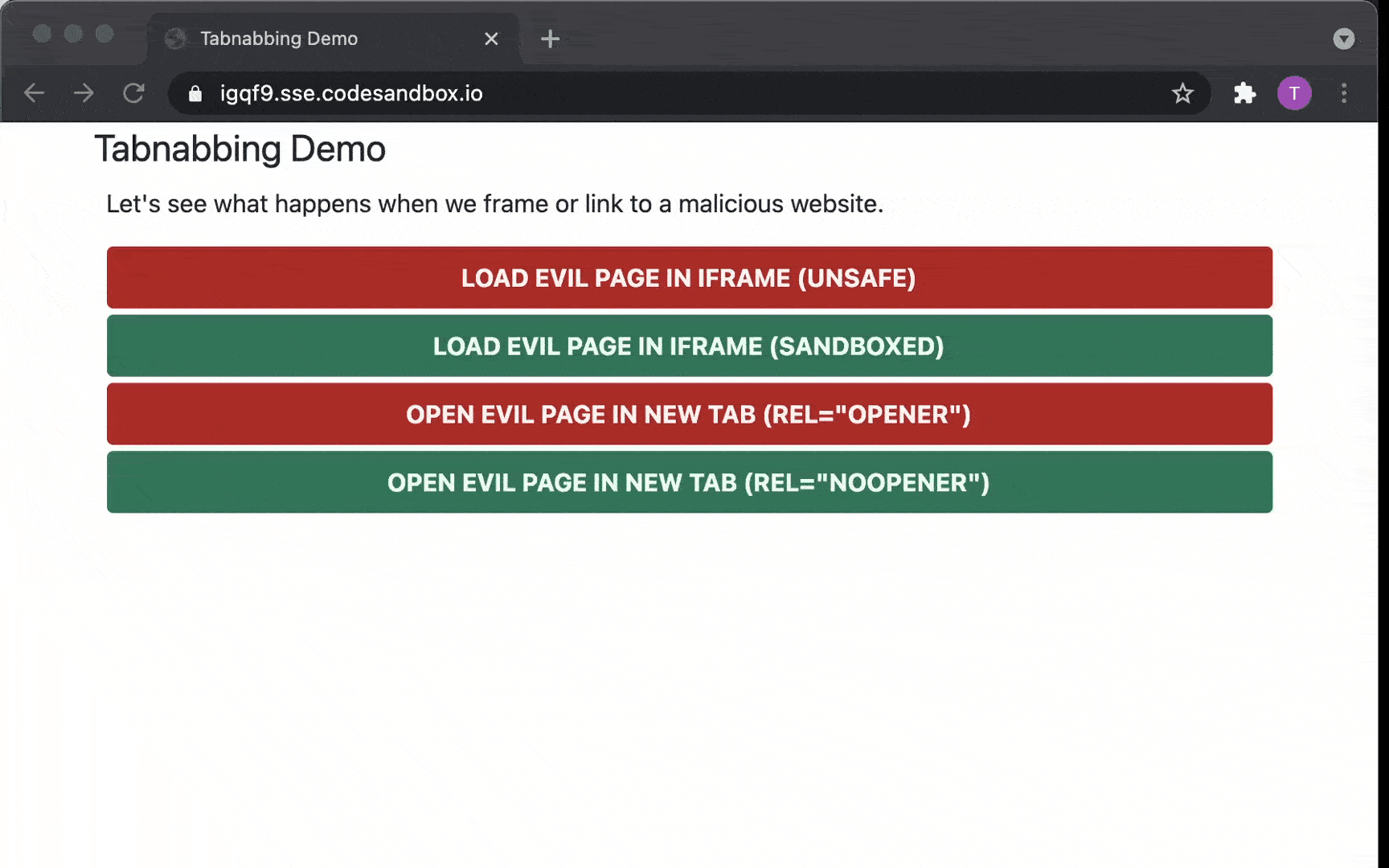Open evil page with REL="NOOPENER" link
This screenshot has height=868, width=1389.
pyautogui.click(x=688, y=482)
